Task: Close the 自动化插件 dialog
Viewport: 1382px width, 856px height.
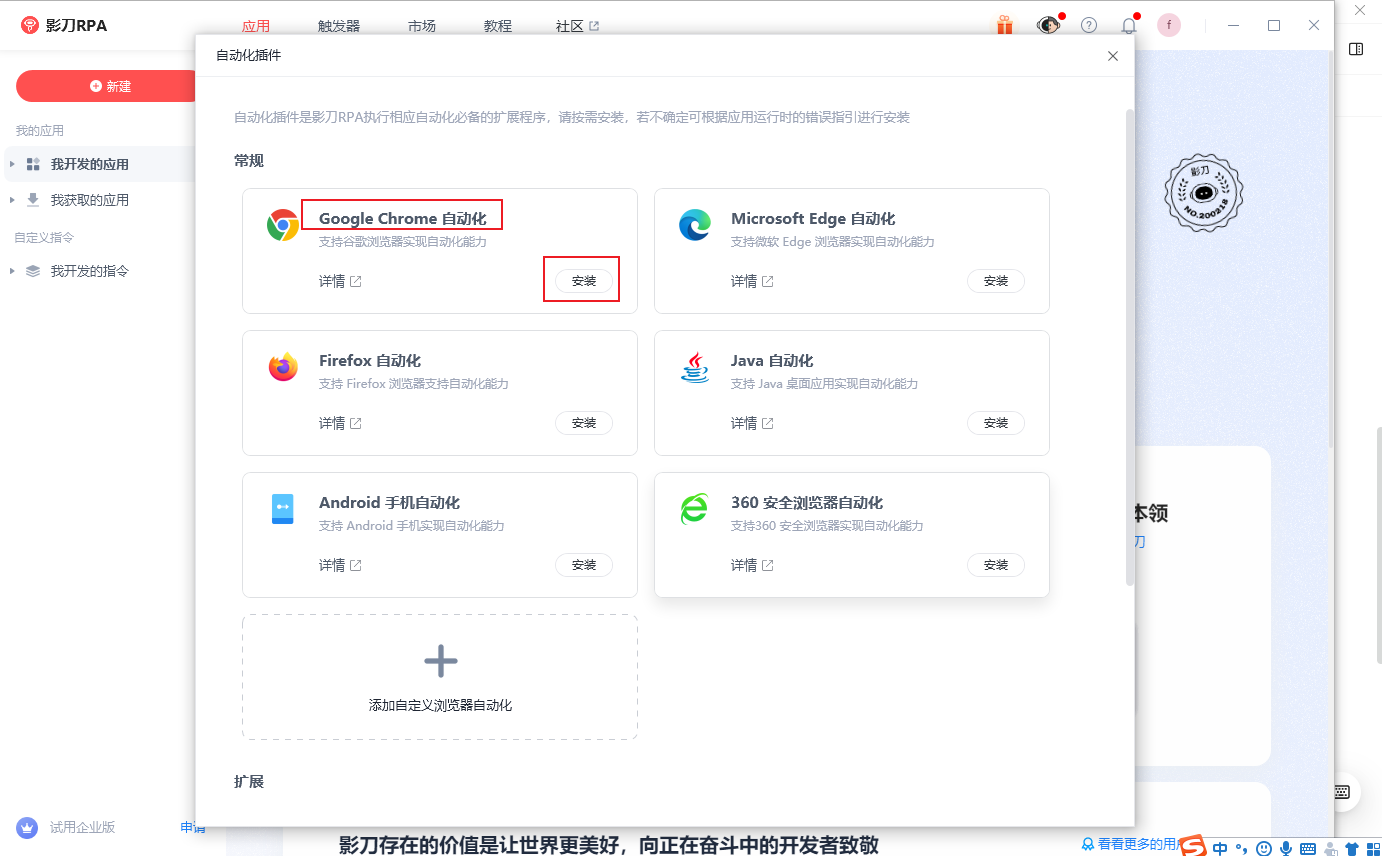Action: (1113, 56)
